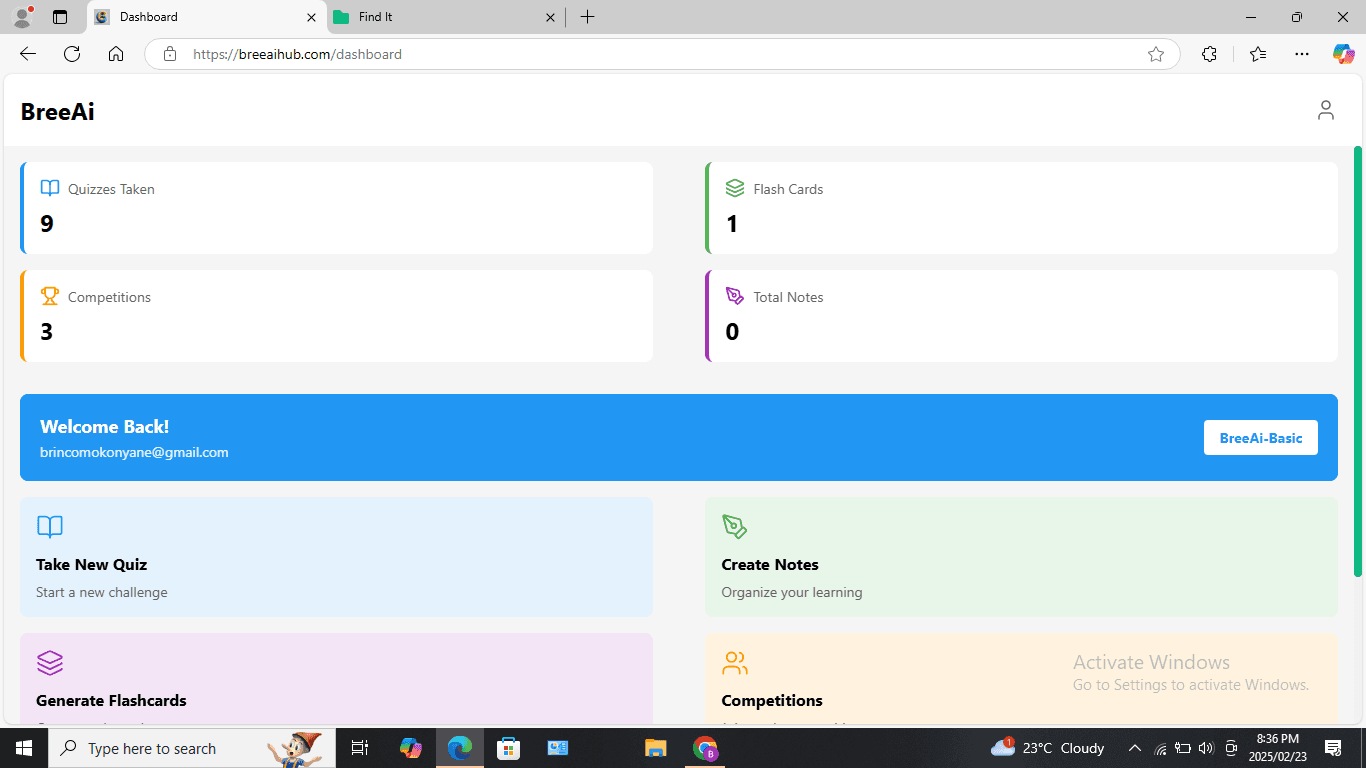Open File Explorer from taskbar
The width and height of the screenshot is (1366, 768).
[655, 748]
